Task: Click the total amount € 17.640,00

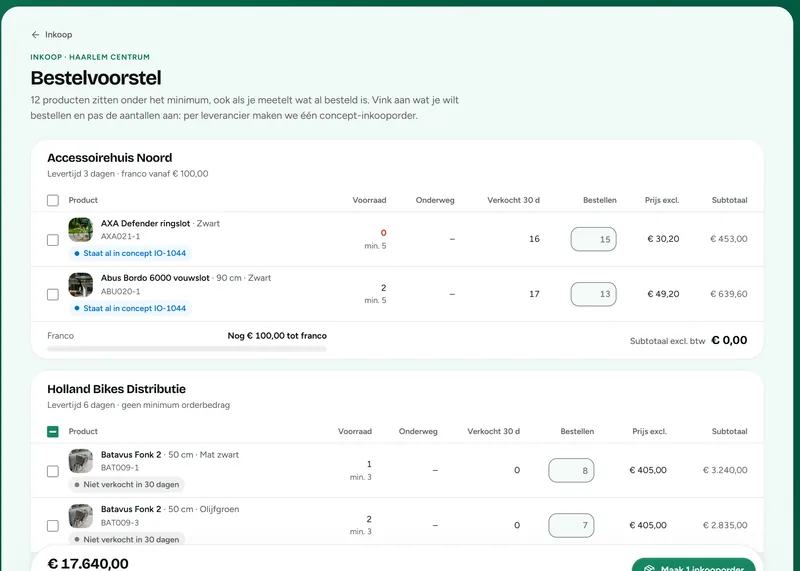Action: [x=88, y=563]
